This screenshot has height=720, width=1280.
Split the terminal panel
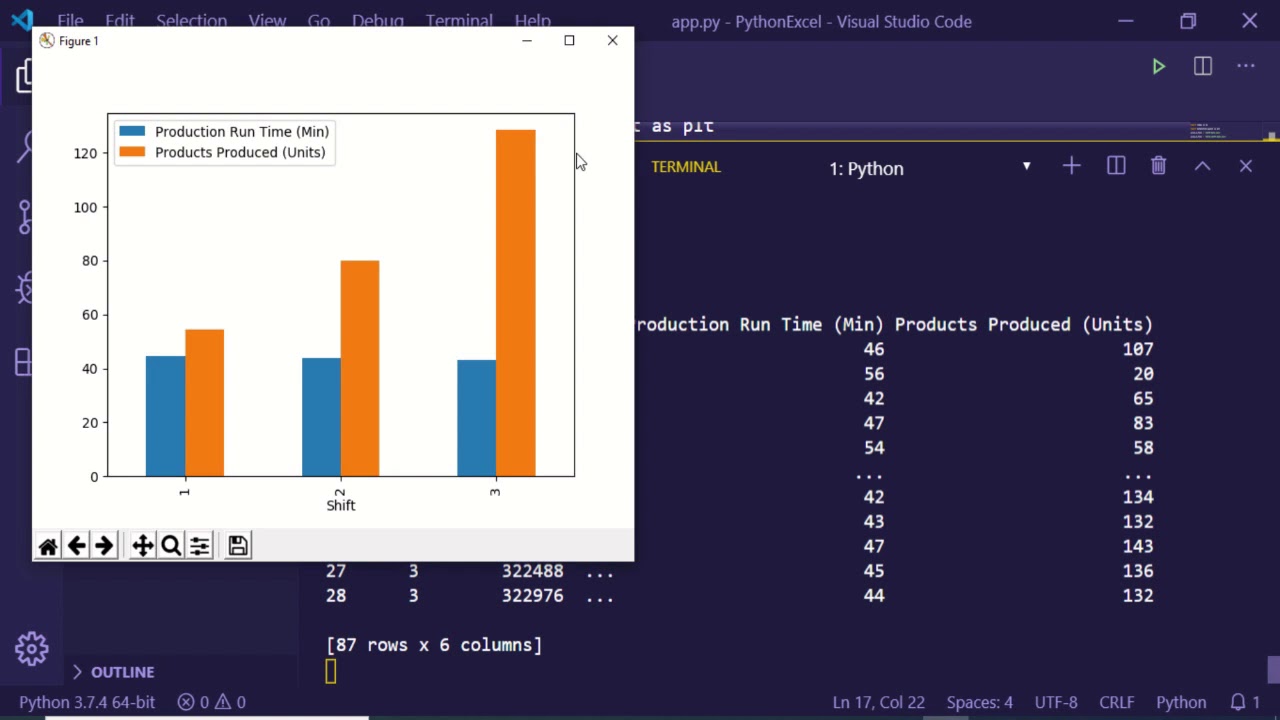1116,166
